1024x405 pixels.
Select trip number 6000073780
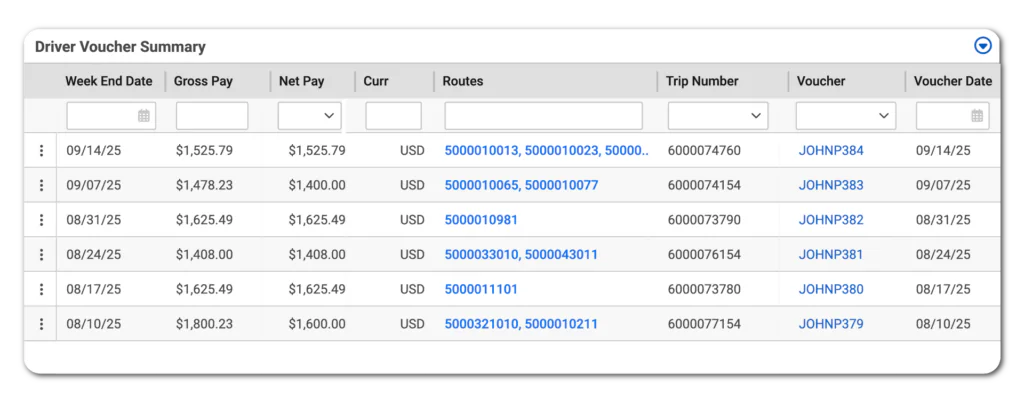point(704,289)
